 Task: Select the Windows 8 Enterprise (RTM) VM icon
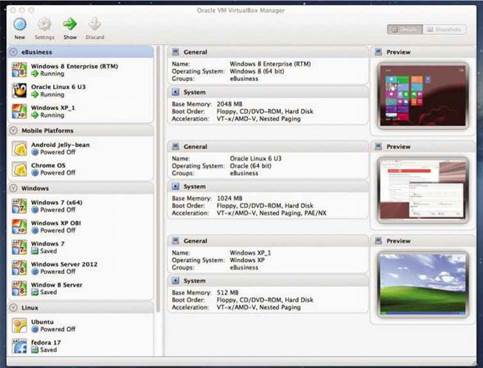[x=19, y=70]
